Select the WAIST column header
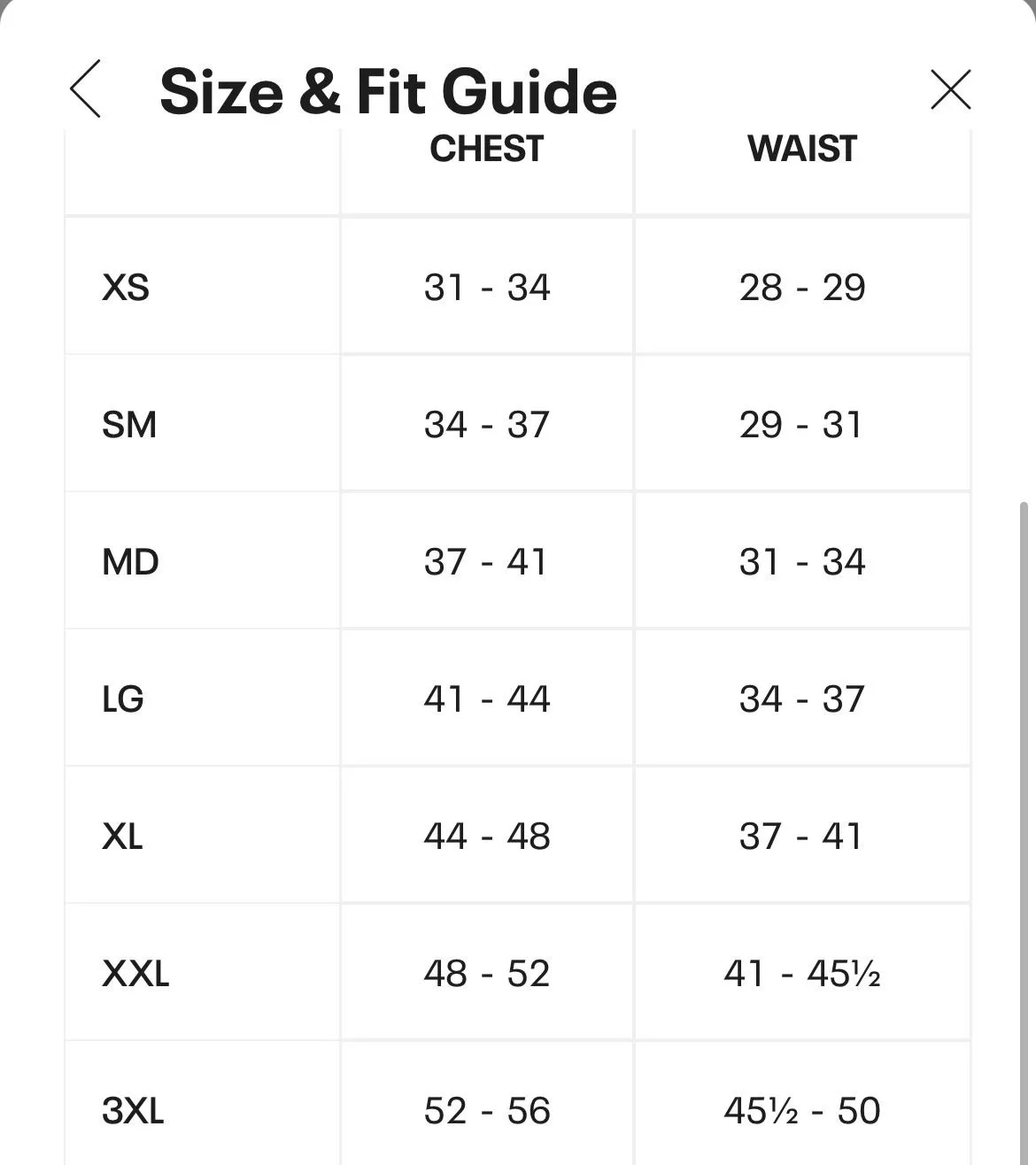The height and width of the screenshot is (1165, 1036). click(802, 149)
